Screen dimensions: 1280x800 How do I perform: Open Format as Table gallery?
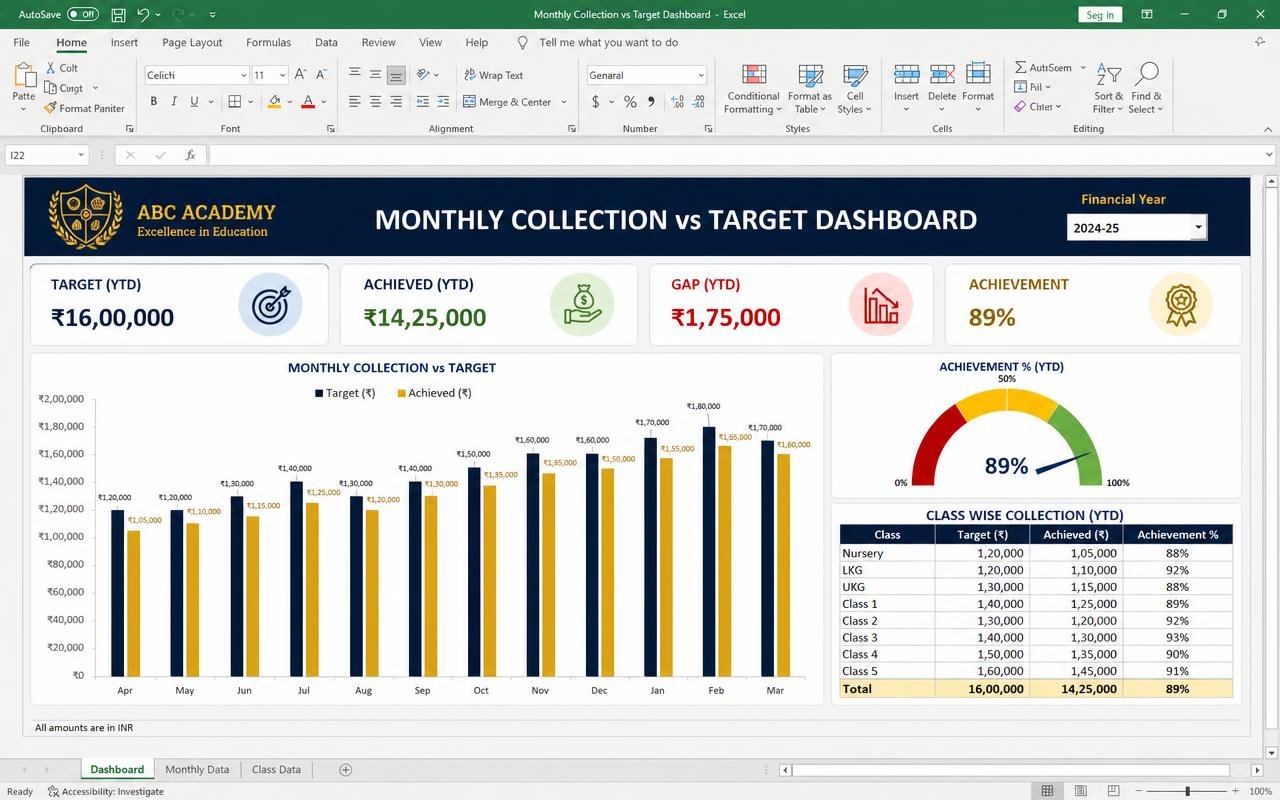click(x=810, y=88)
